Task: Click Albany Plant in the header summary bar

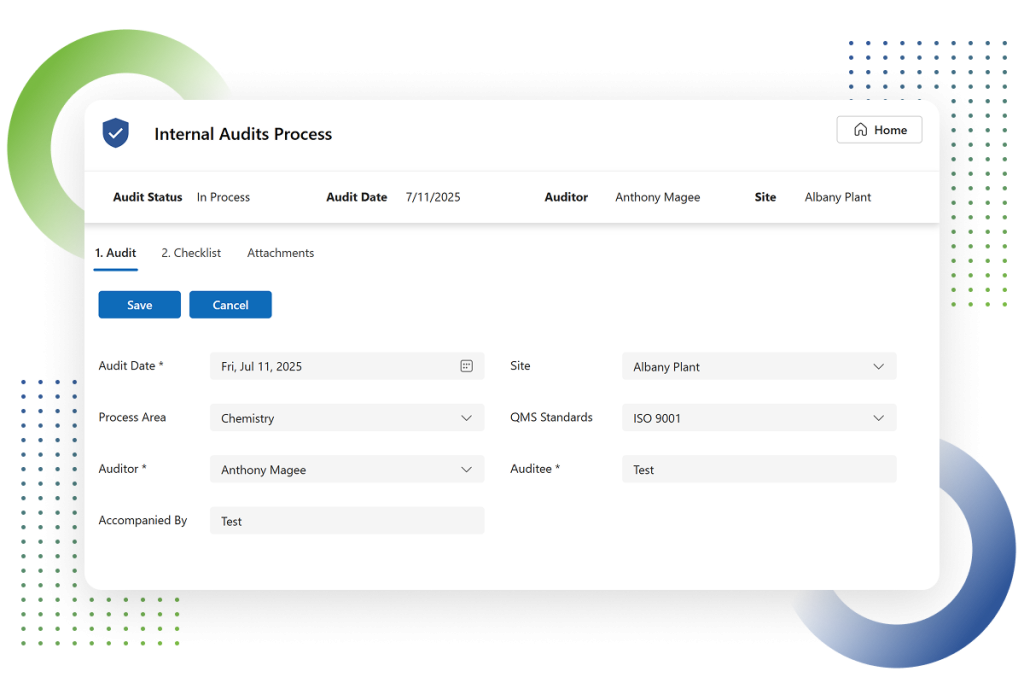Action: tap(837, 197)
